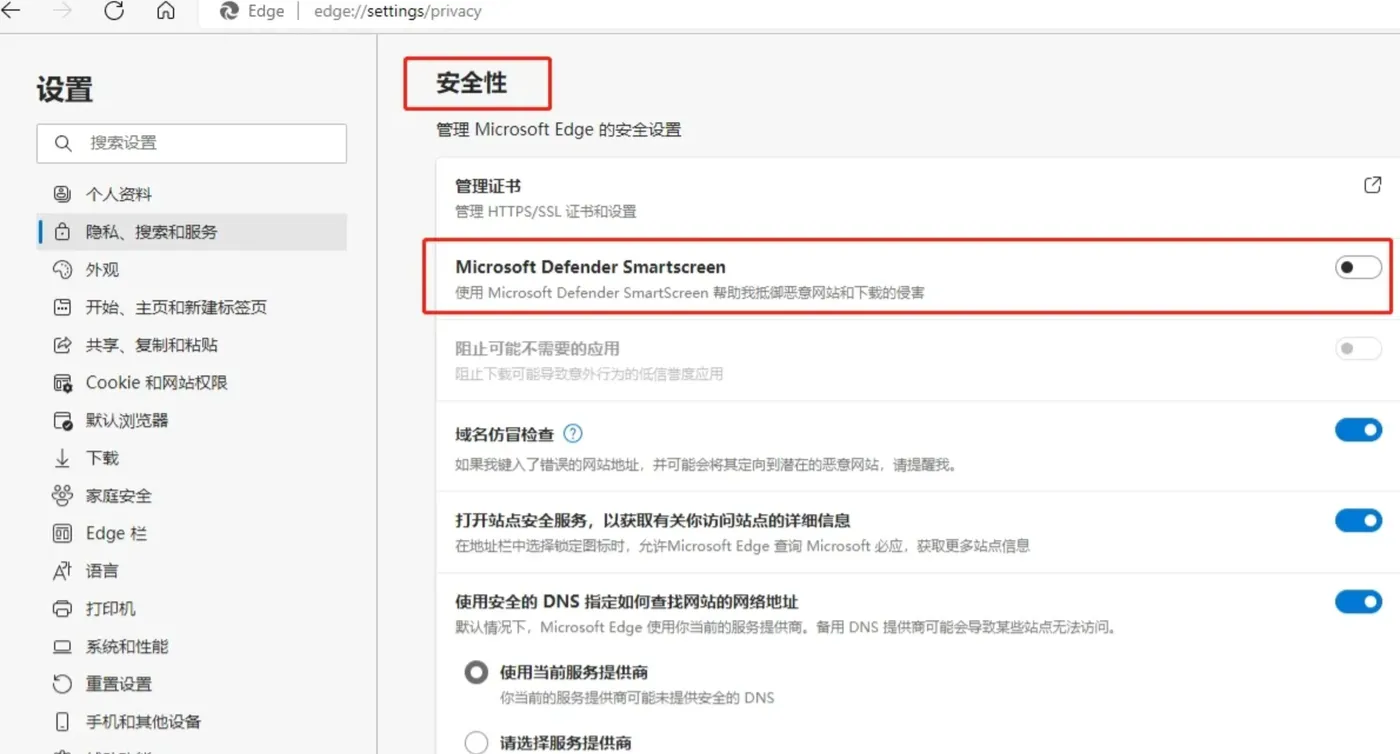Click the Edge 栏 icon
The width and height of the screenshot is (1400, 754).
point(62,533)
